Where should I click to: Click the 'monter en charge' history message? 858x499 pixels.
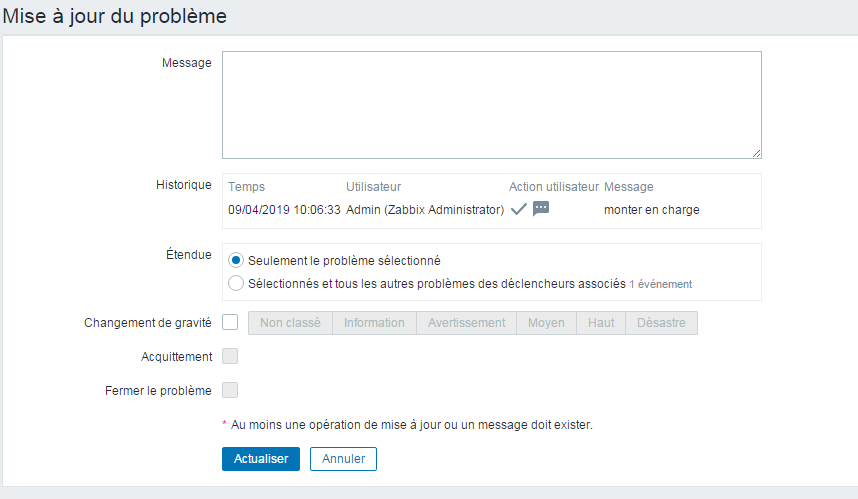click(x=652, y=210)
